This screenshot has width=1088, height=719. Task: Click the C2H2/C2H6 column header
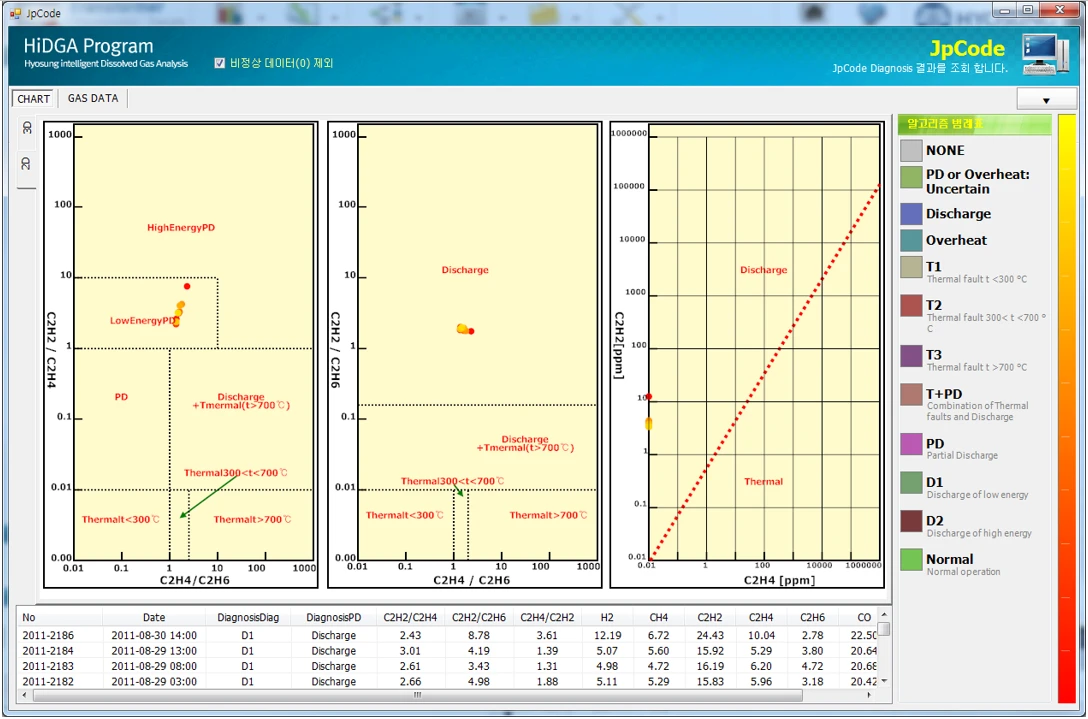[479, 617]
